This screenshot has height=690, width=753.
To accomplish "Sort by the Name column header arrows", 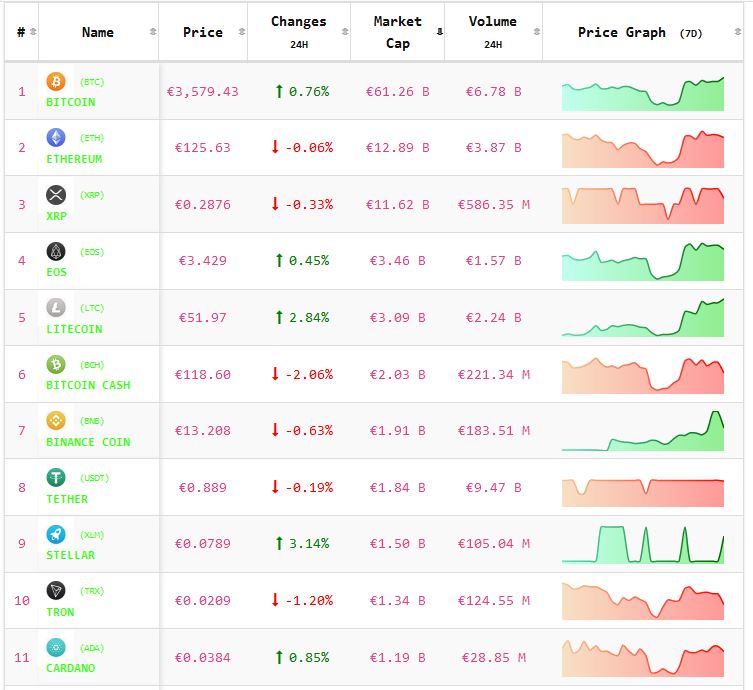I will tap(152, 32).
